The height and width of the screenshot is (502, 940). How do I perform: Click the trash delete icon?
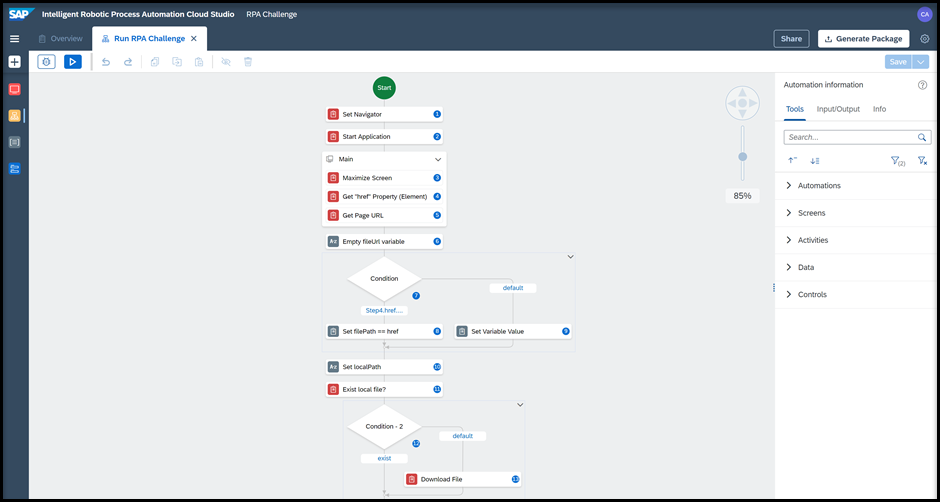click(x=248, y=62)
